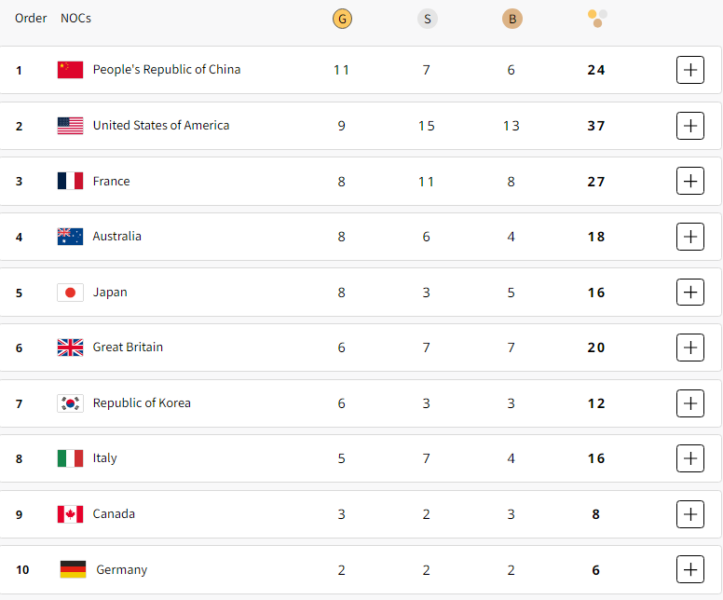The height and width of the screenshot is (600, 723).
Task: Click the NOCs column header
Action: click(76, 18)
